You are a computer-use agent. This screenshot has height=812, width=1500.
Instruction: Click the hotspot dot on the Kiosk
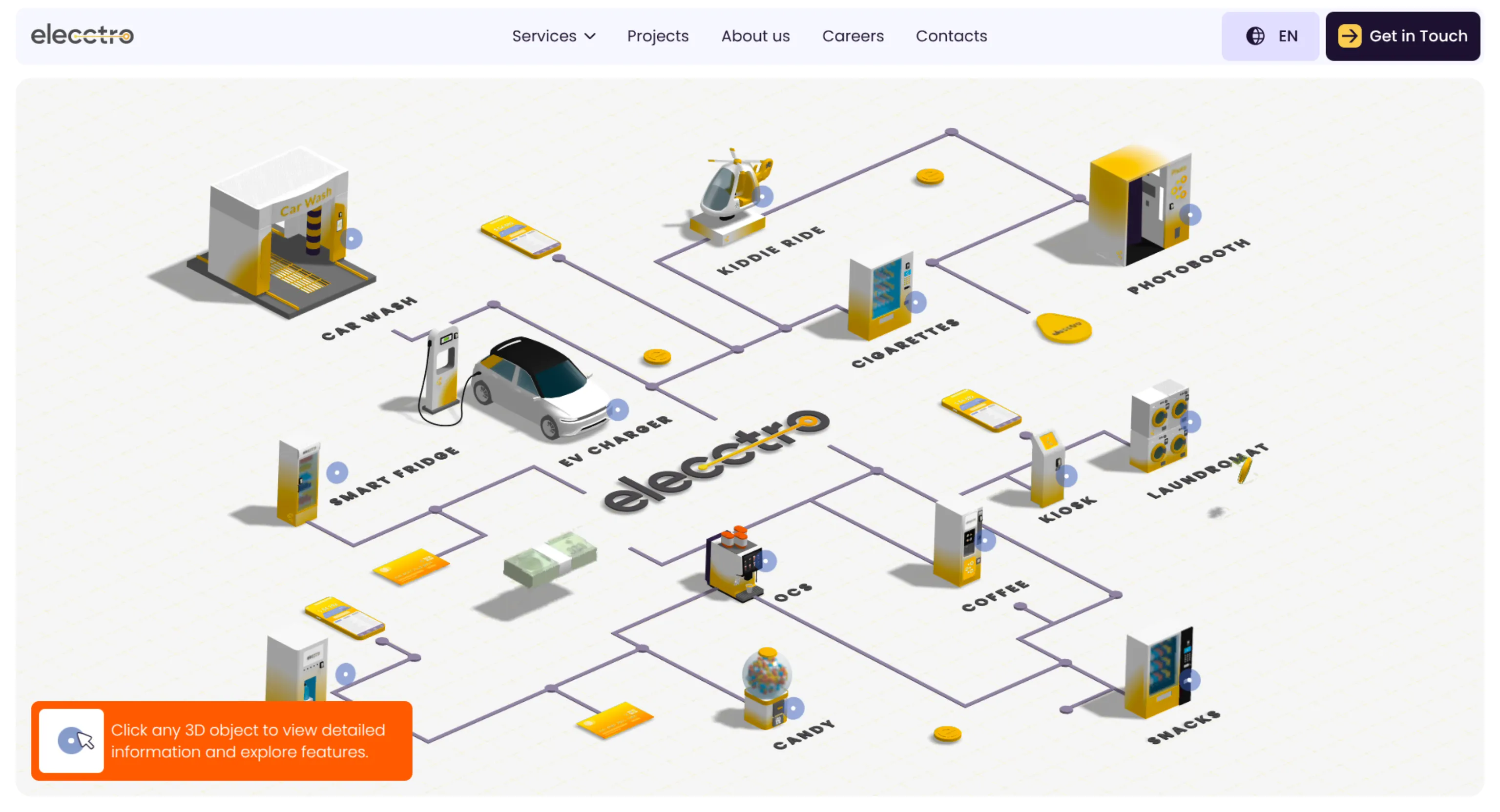(1065, 476)
